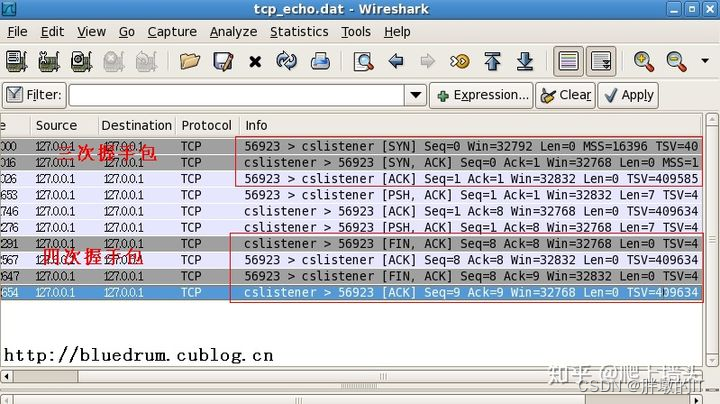Screen dimensions: 720x404
Task: Open the Analyze menu
Action: click(x=233, y=32)
